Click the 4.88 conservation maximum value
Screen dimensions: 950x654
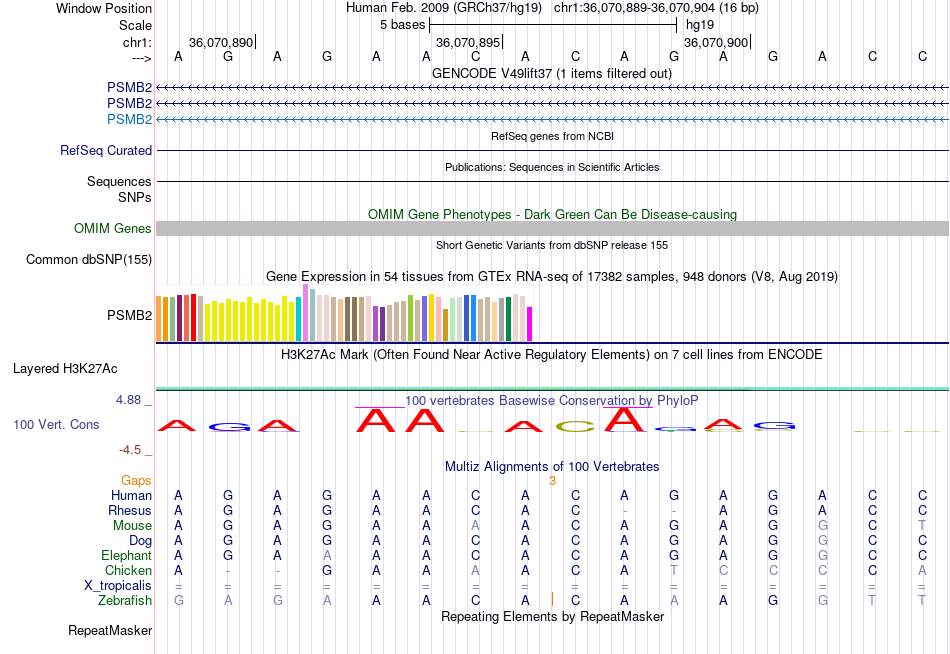128,400
